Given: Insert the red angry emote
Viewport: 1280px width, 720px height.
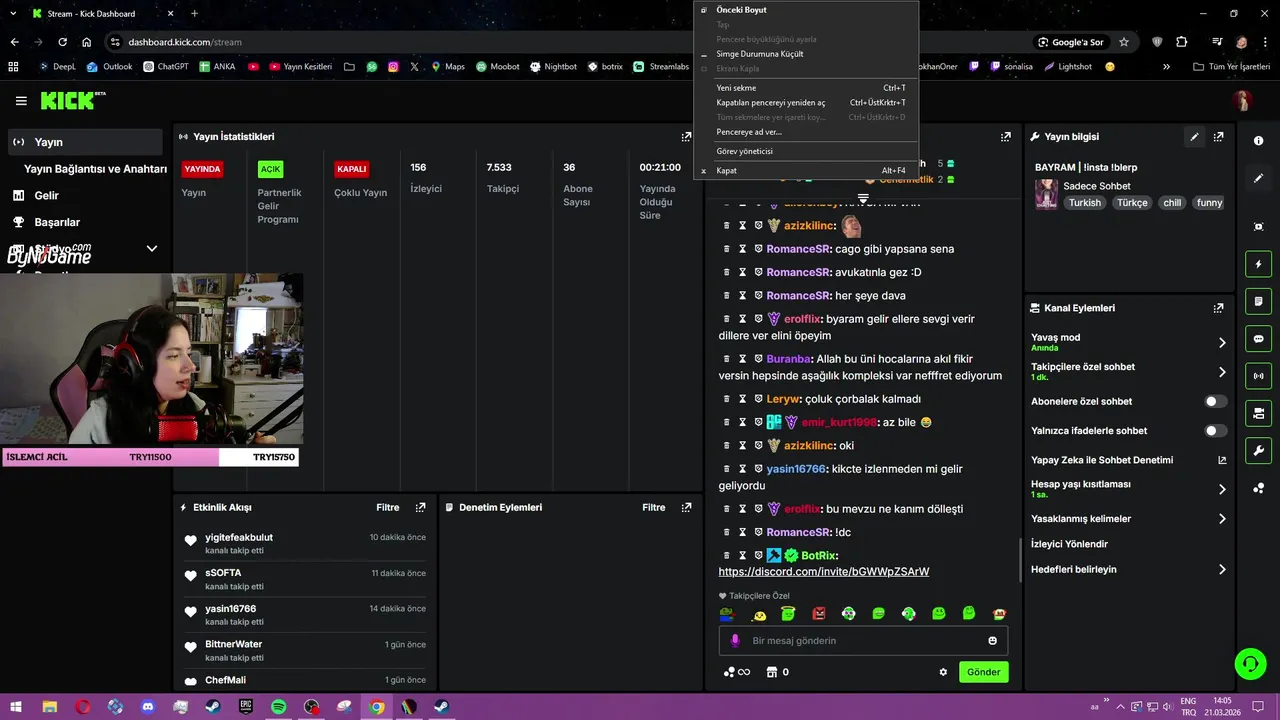Looking at the screenshot, I should [819, 614].
